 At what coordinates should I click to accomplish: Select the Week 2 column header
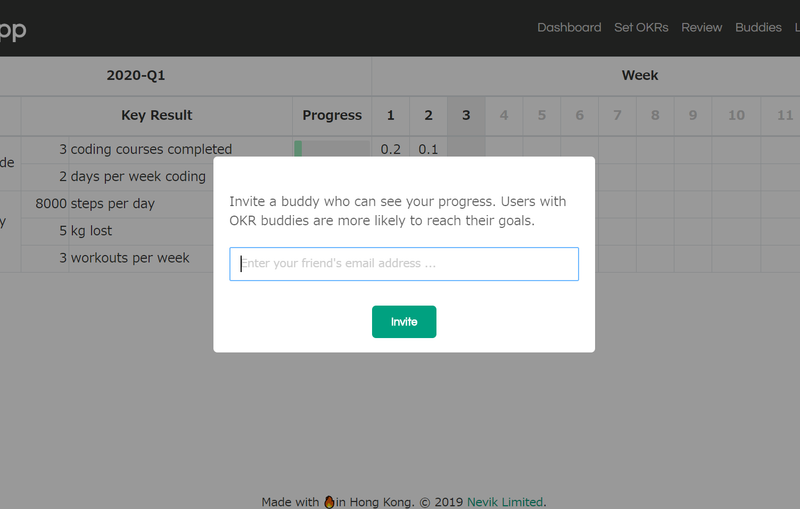(x=428, y=115)
